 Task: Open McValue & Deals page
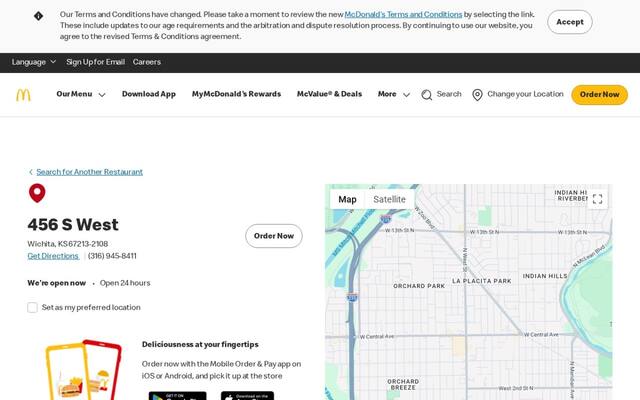click(329, 94)
